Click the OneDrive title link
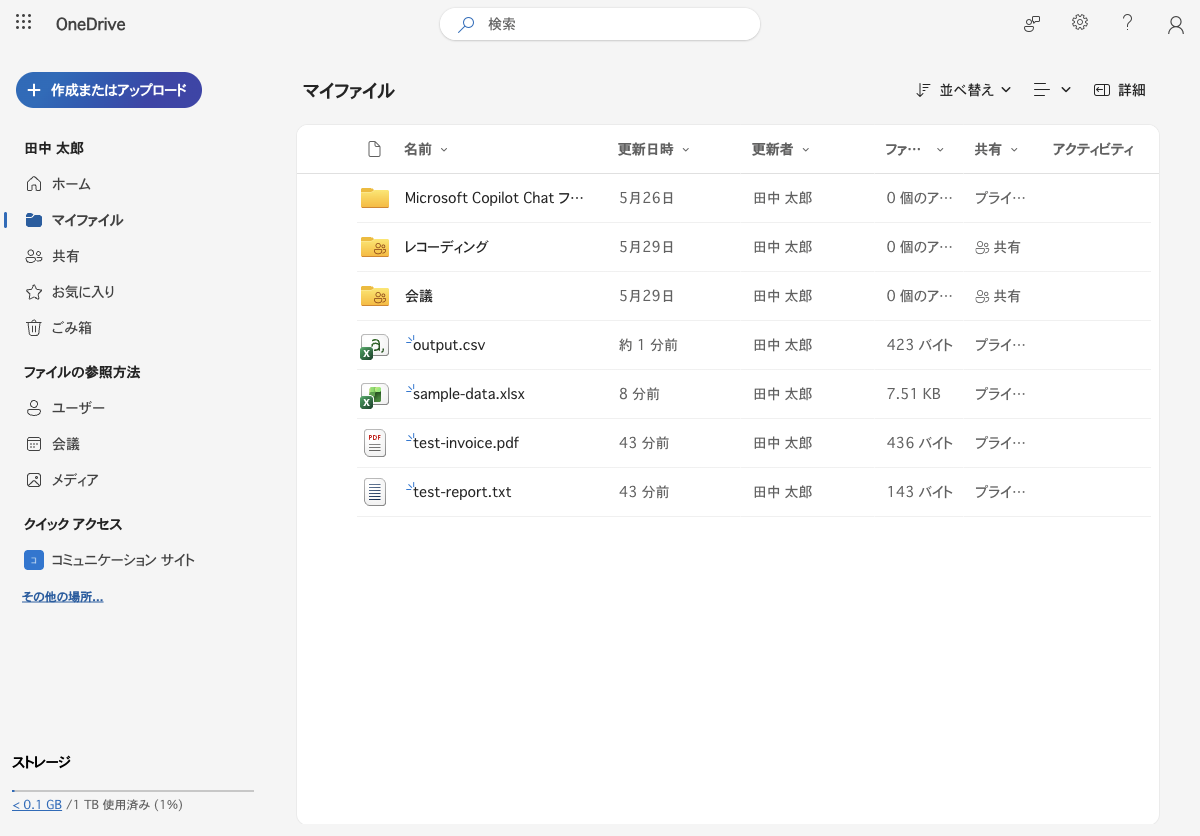This screenshot has height=836, width=1200. pos(91,24)
